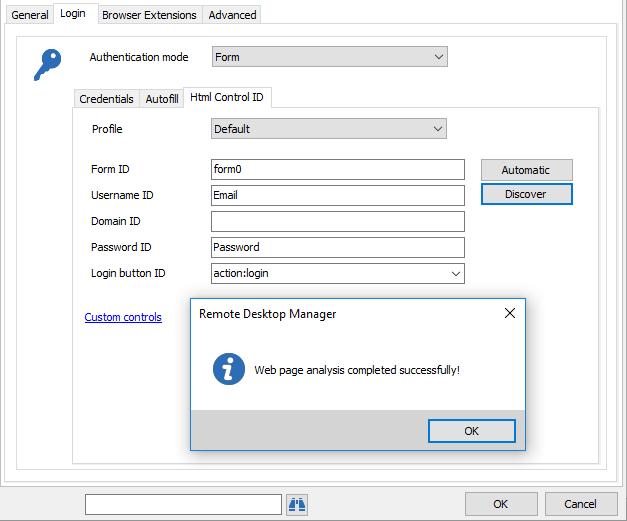The width and height of the screenshot is (627, 521).
Task: Click the binoculars search icon
Action: 296,503
